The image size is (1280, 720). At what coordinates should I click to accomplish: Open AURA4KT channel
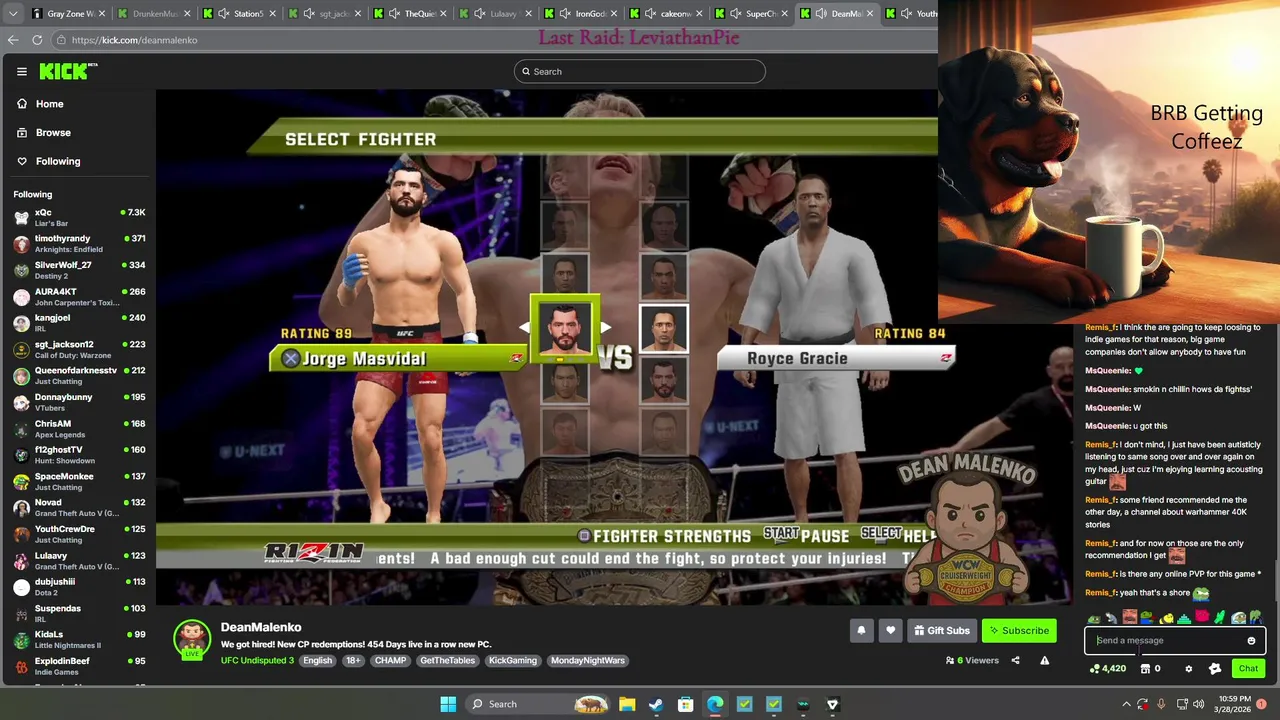[78, 296]
